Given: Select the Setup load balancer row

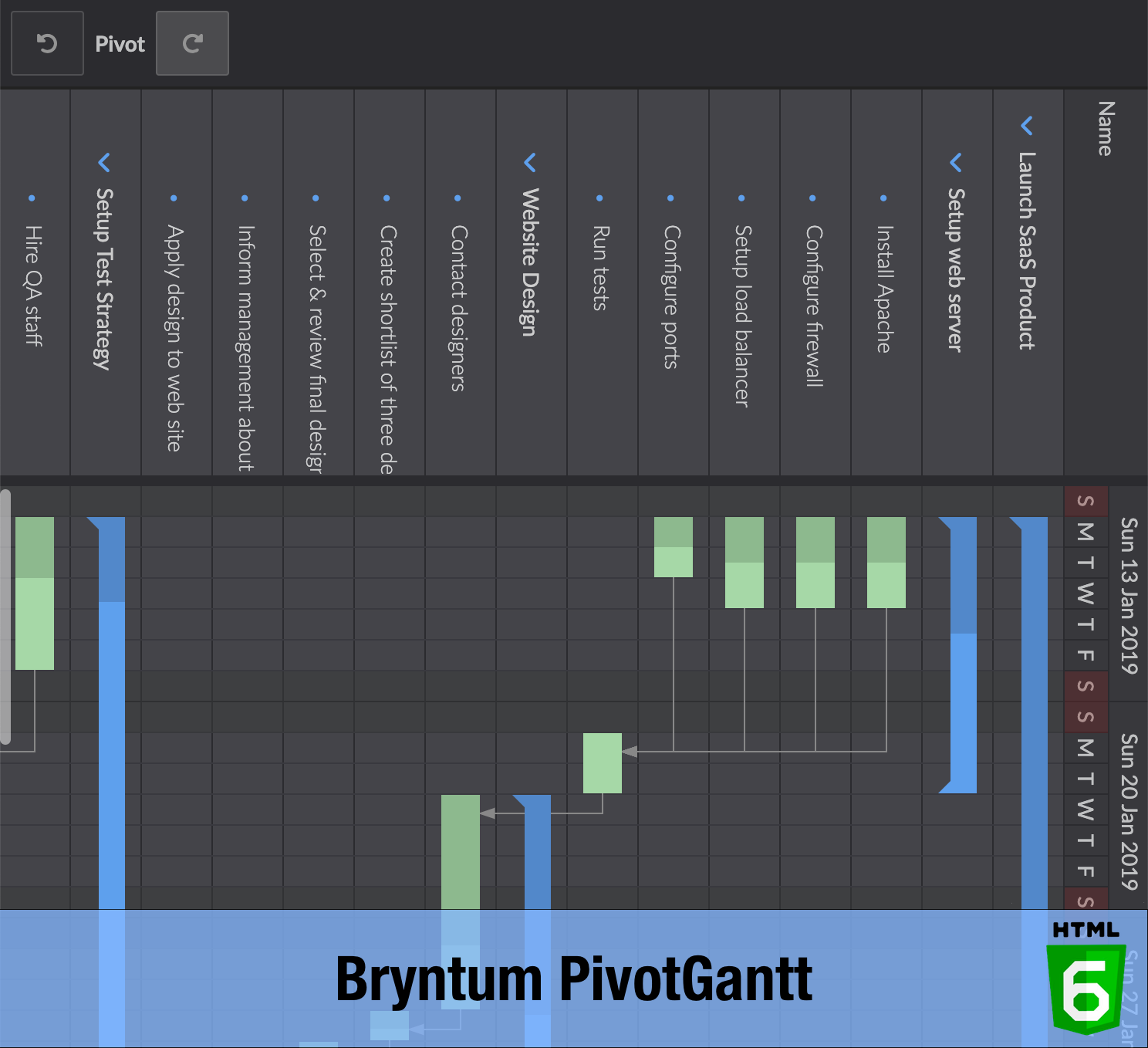Looking at the screenshot, I should (745, 282).
